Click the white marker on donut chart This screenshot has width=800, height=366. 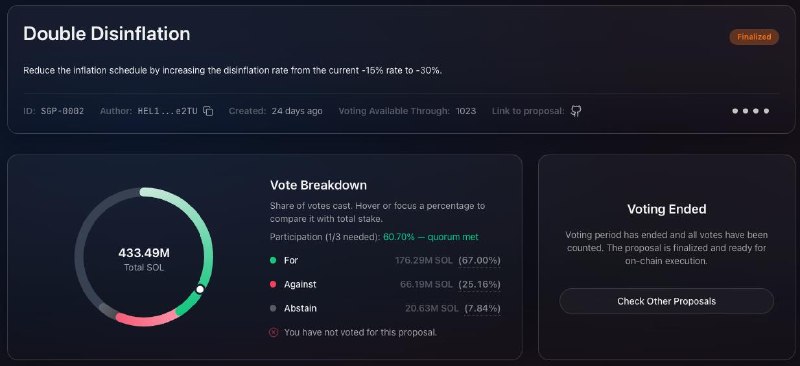[x=200, y=289]
